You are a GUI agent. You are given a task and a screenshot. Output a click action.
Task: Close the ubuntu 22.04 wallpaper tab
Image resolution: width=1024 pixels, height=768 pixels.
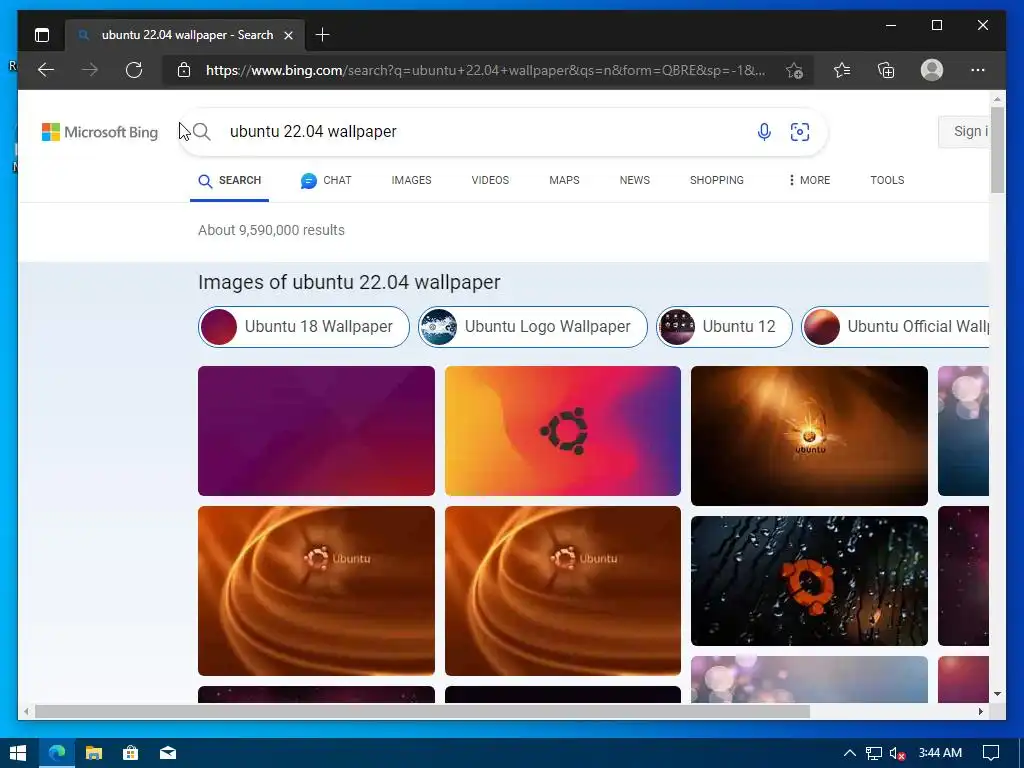tap(288, 35)
